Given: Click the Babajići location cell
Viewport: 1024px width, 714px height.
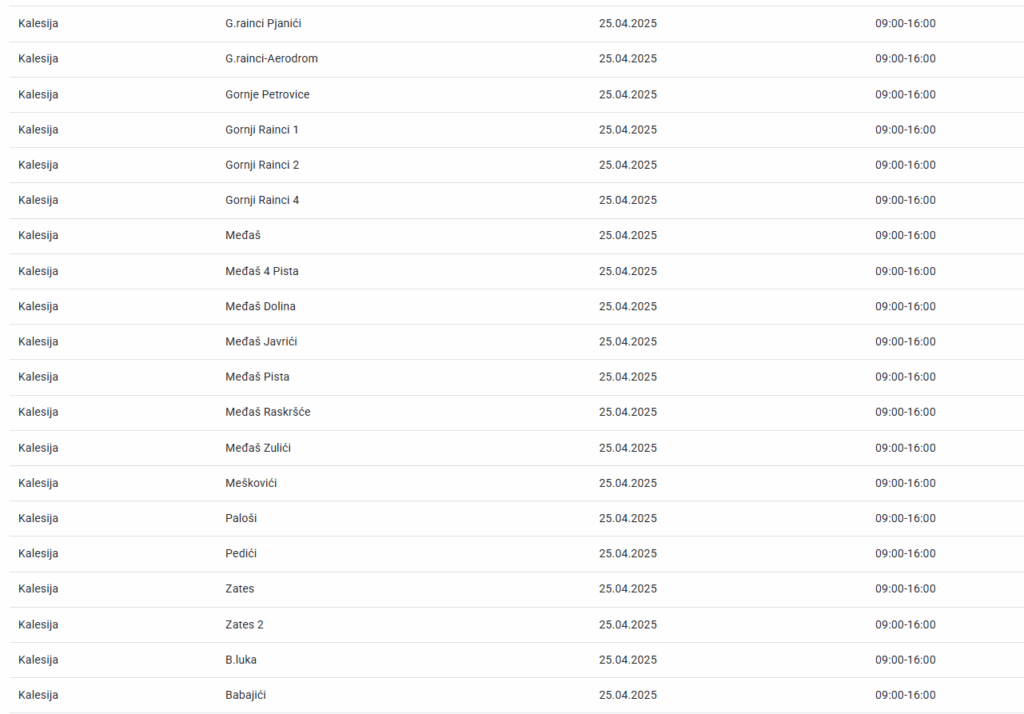Looking at the screenshot, I should coord(246,695).
